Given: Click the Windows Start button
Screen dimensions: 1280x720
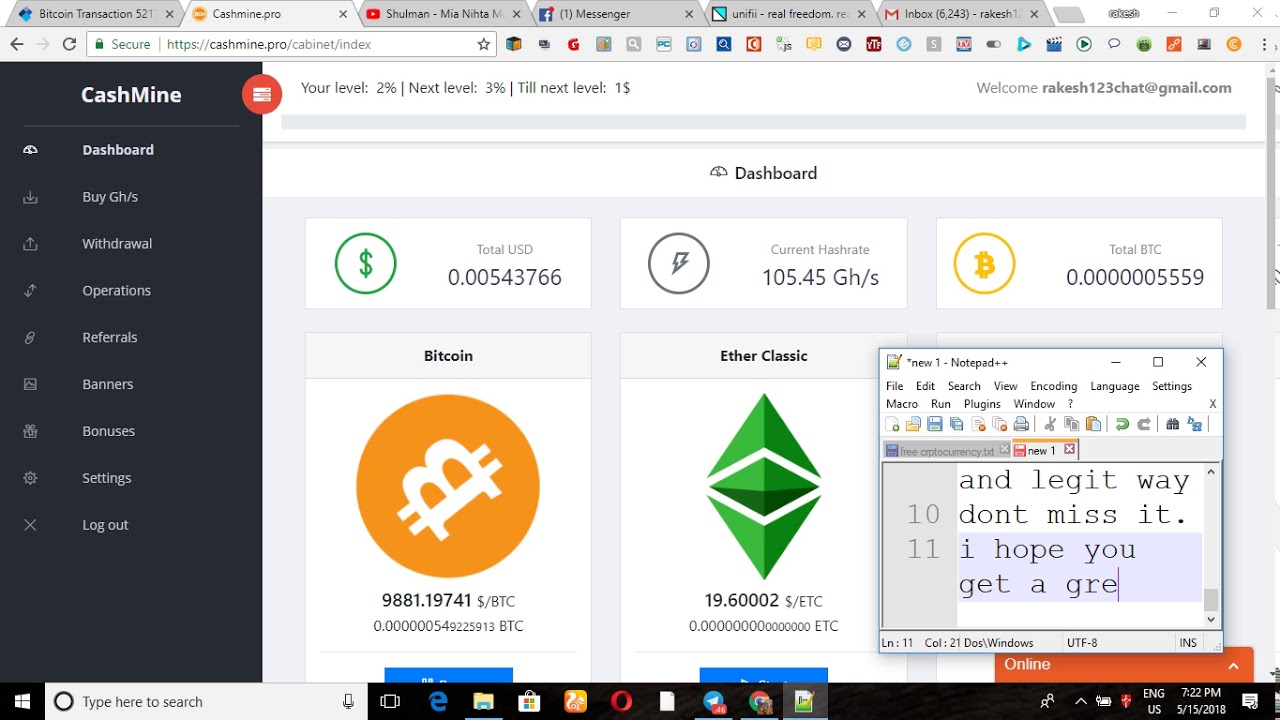Looking at the screenshot, I should pos(22,701).
